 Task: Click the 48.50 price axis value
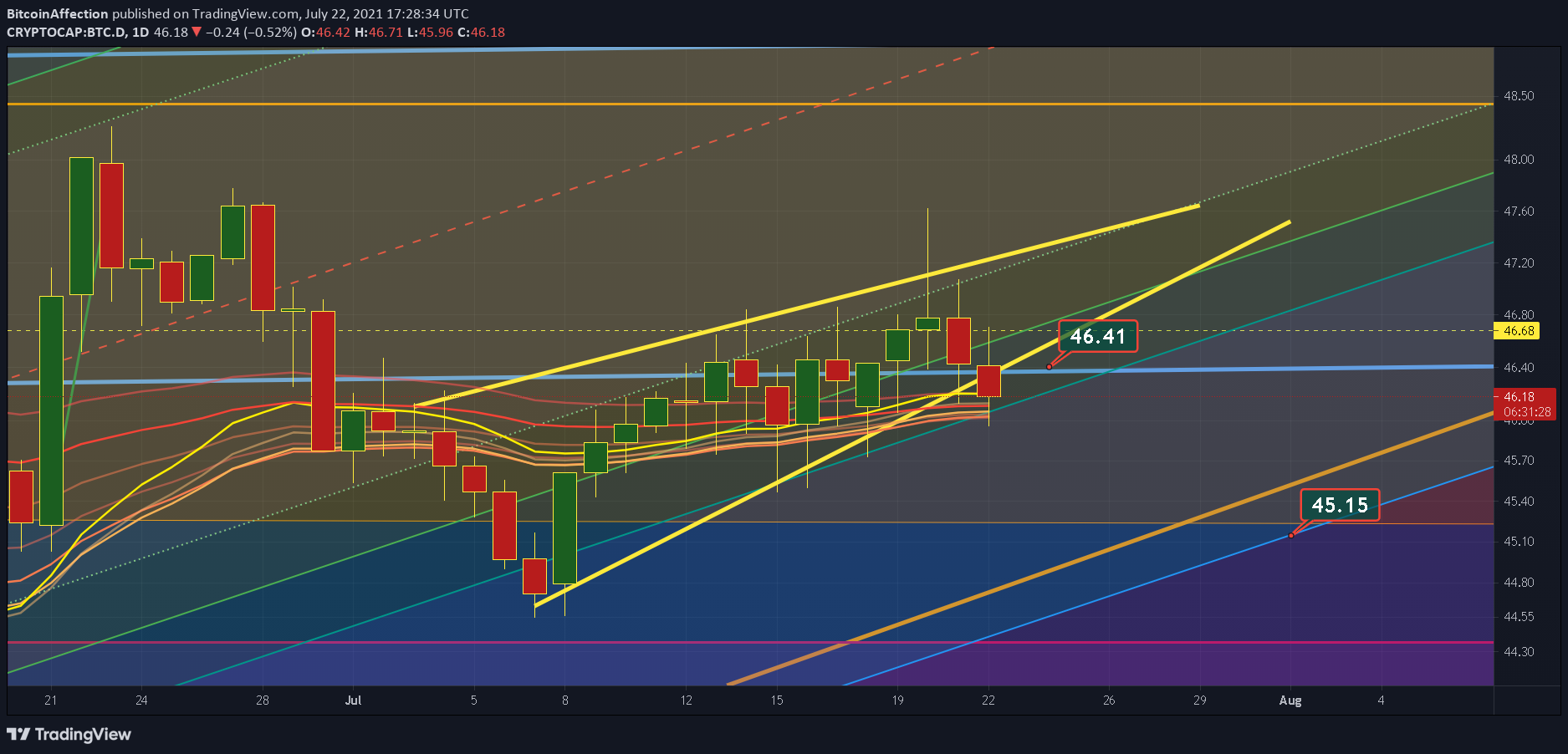point(1519,96)
